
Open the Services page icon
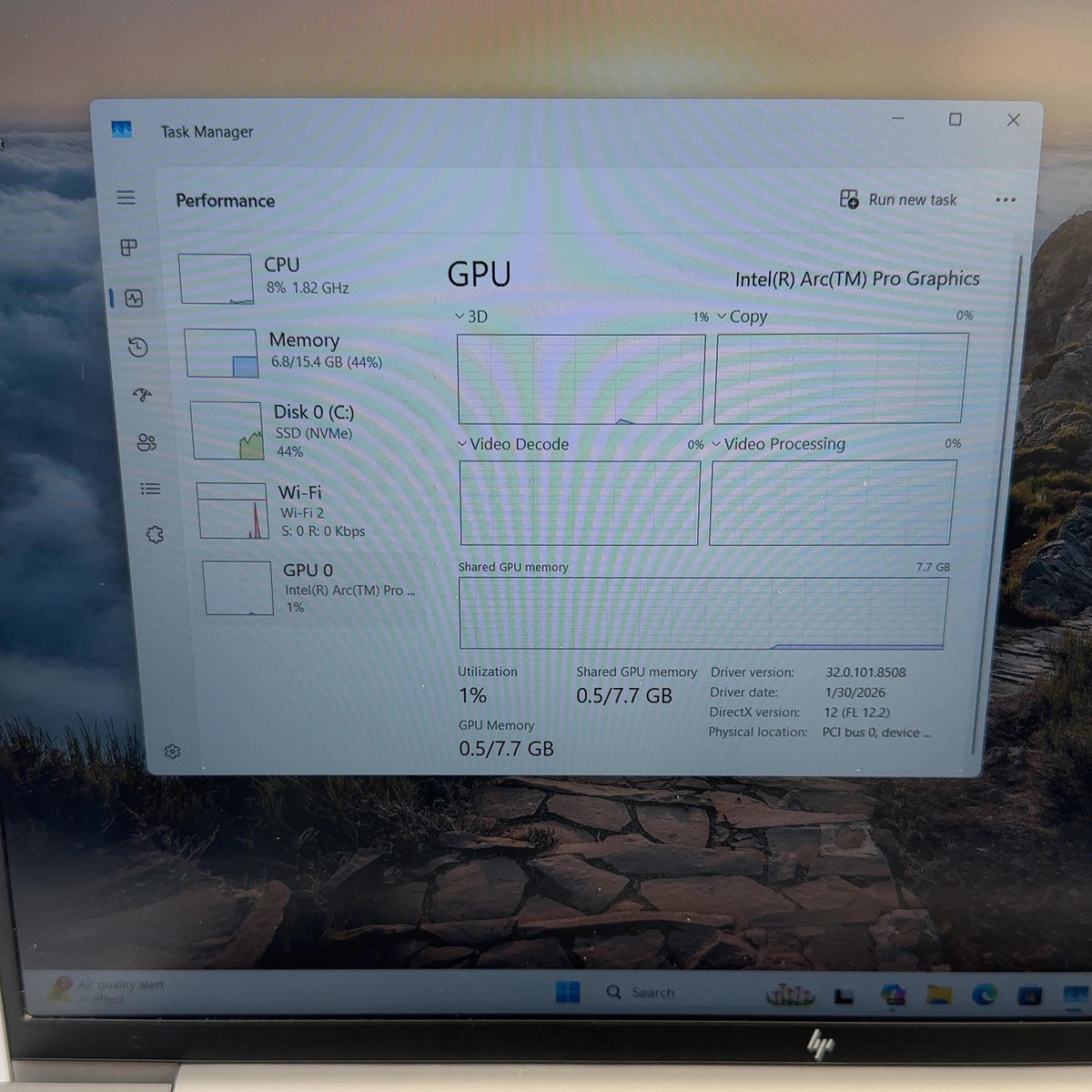pos(155,535)
